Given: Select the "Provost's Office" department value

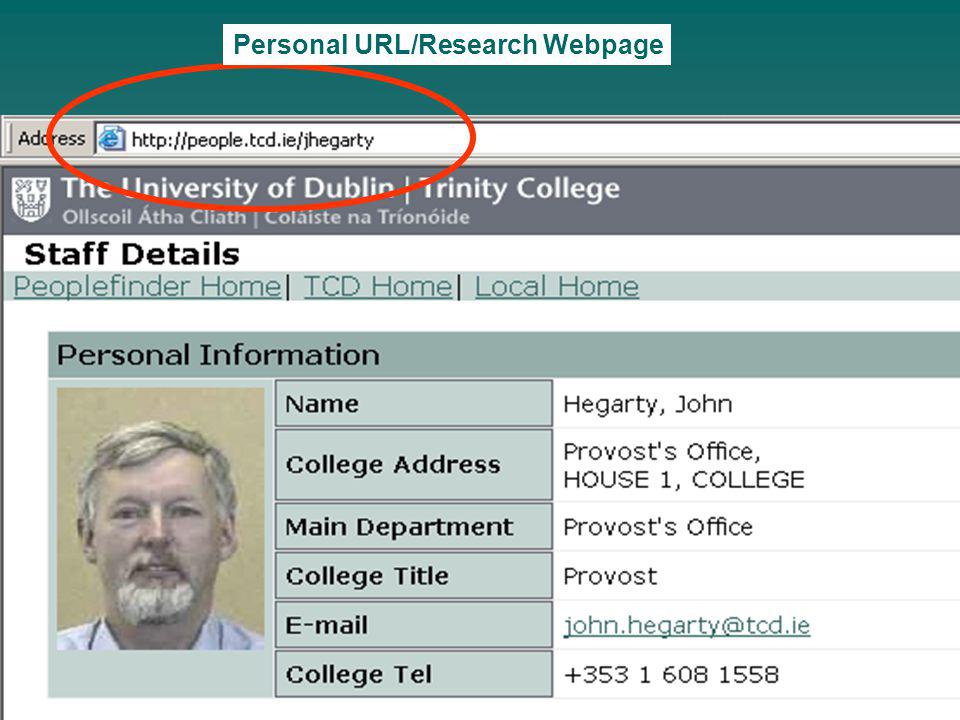Looking at the screenshot, I should 658,527.
